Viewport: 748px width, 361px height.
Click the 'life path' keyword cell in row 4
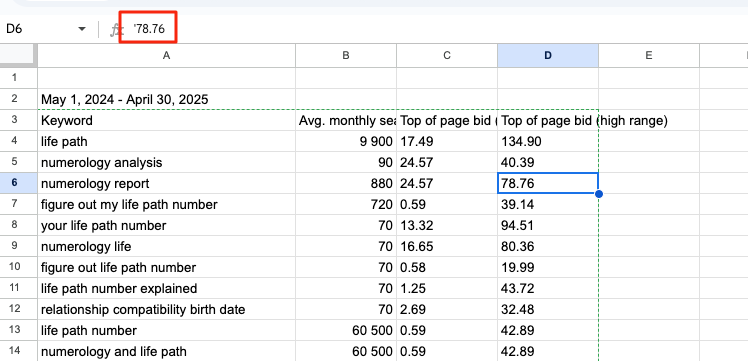pyautogui.click(x=166, y=141)
